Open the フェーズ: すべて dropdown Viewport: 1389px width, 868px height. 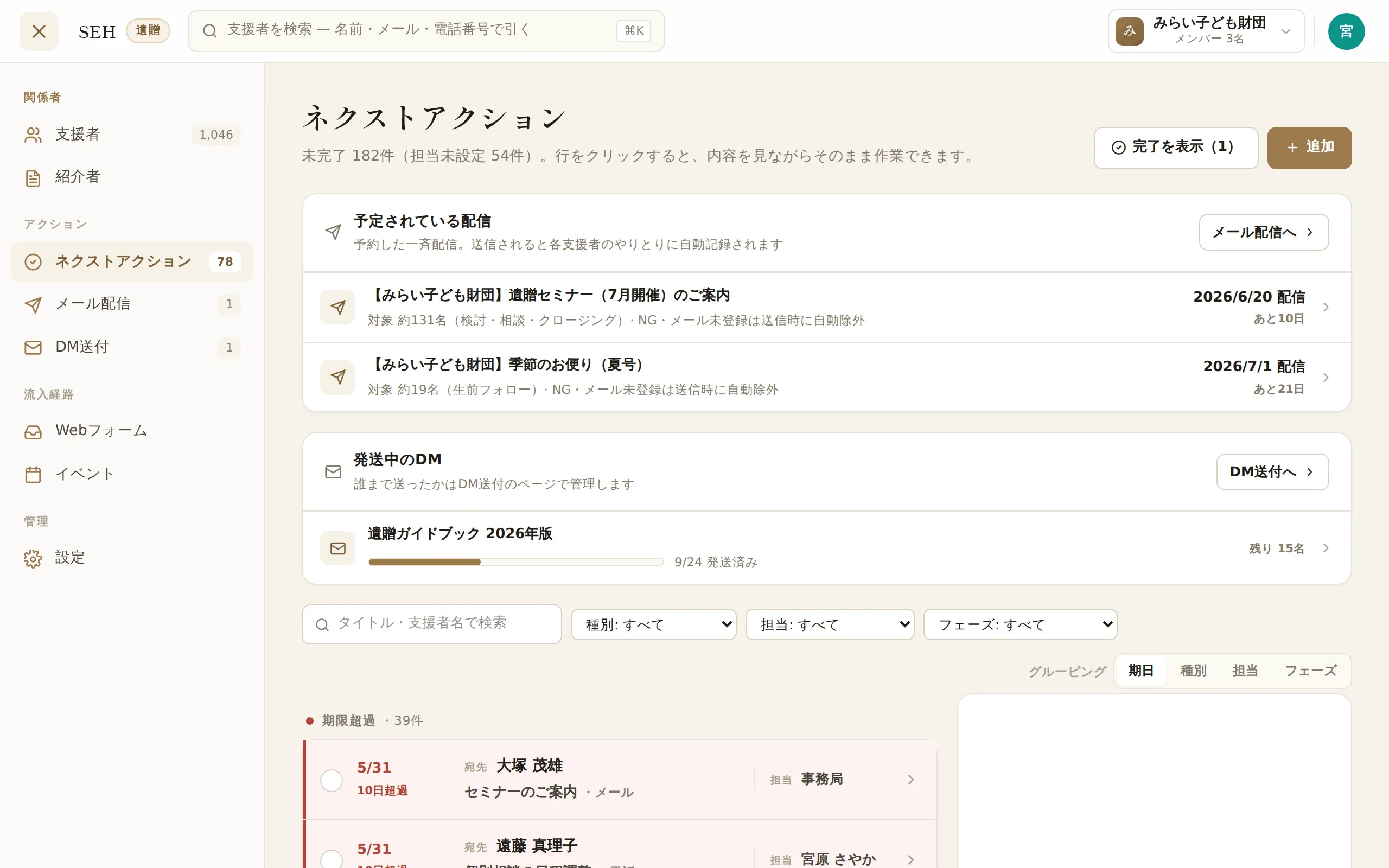1020,624
